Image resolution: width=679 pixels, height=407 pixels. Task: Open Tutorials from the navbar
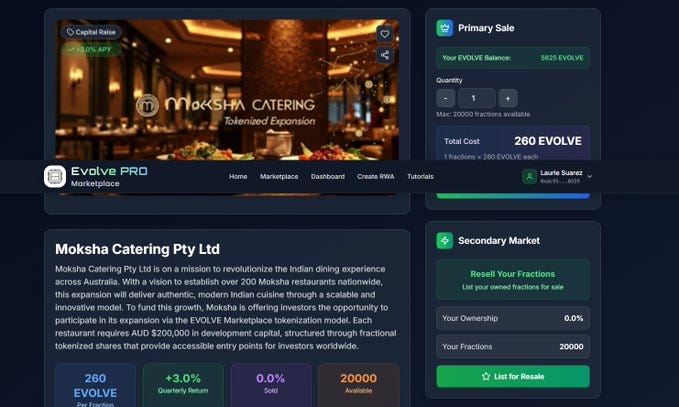tap(420, 177)
